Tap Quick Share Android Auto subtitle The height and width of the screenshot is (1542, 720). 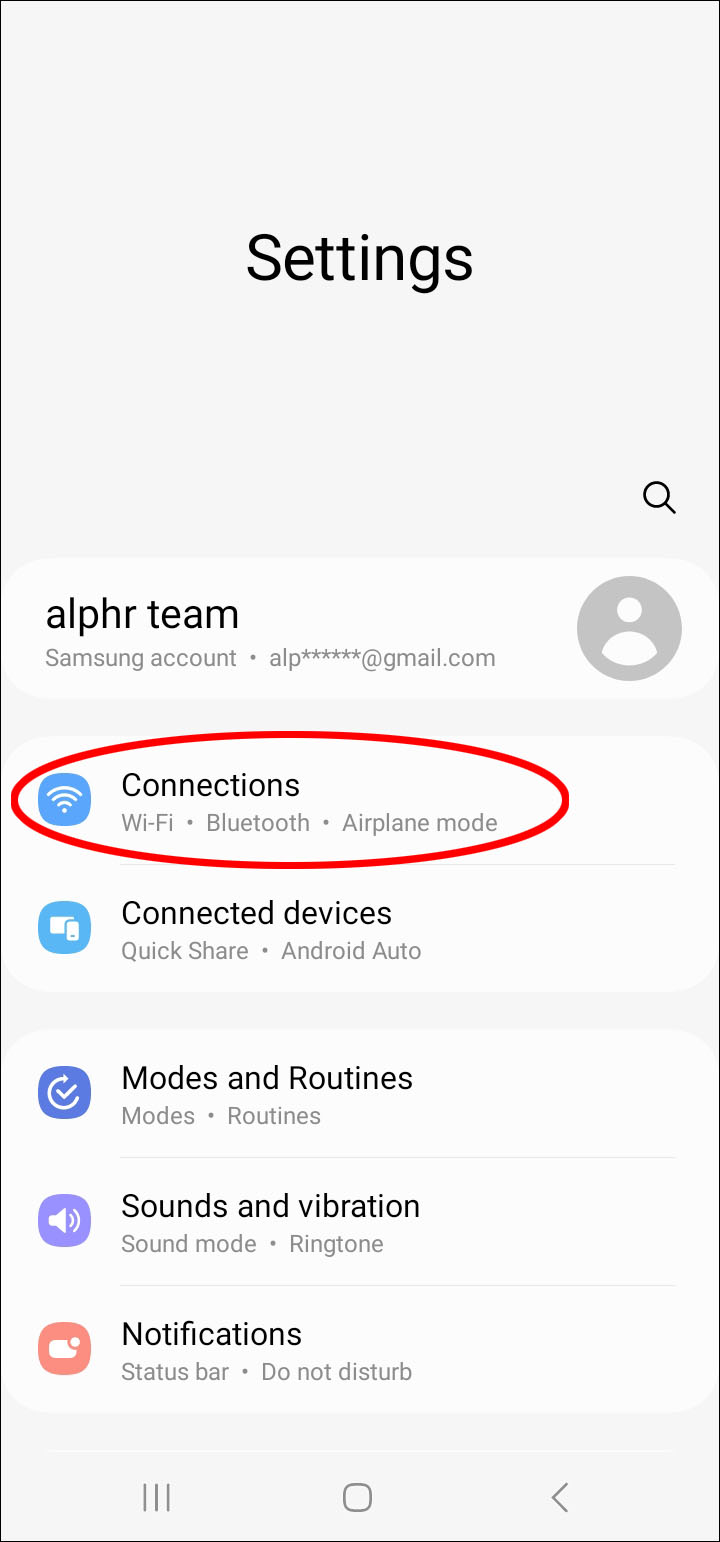[x=271, y=951]
